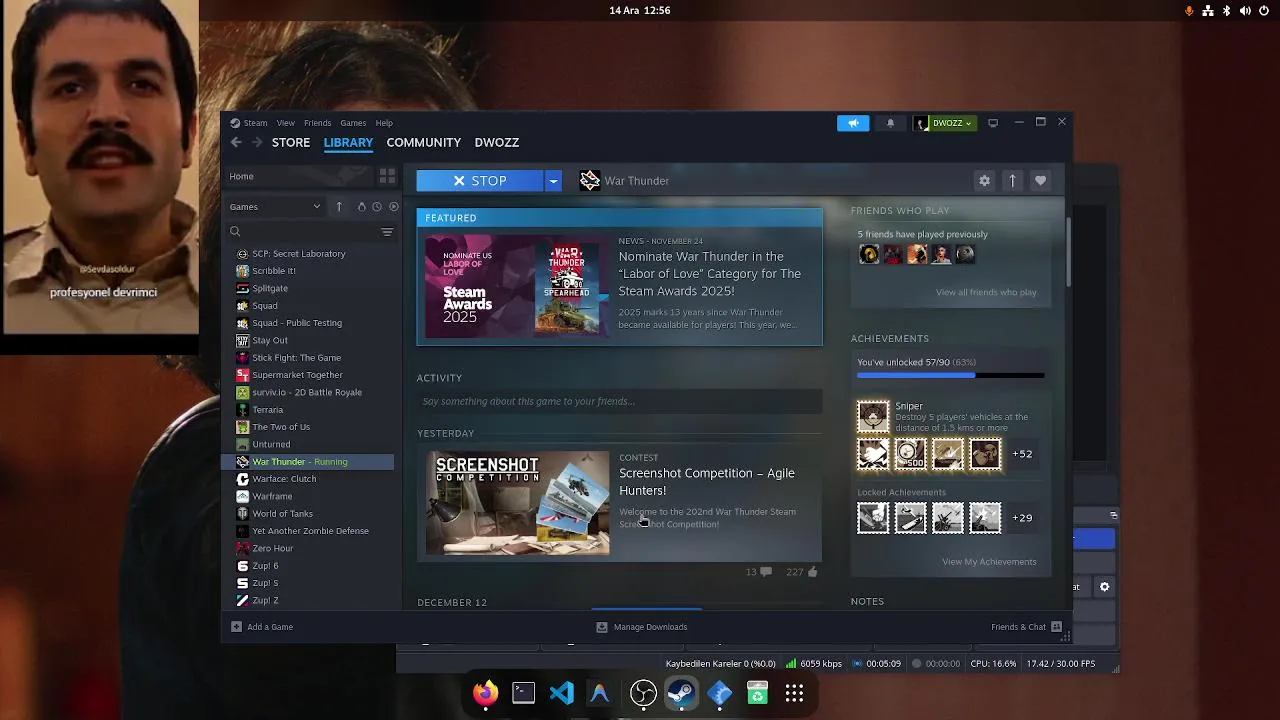Switch to Big Picture mode monitor icon

[993, 123]
